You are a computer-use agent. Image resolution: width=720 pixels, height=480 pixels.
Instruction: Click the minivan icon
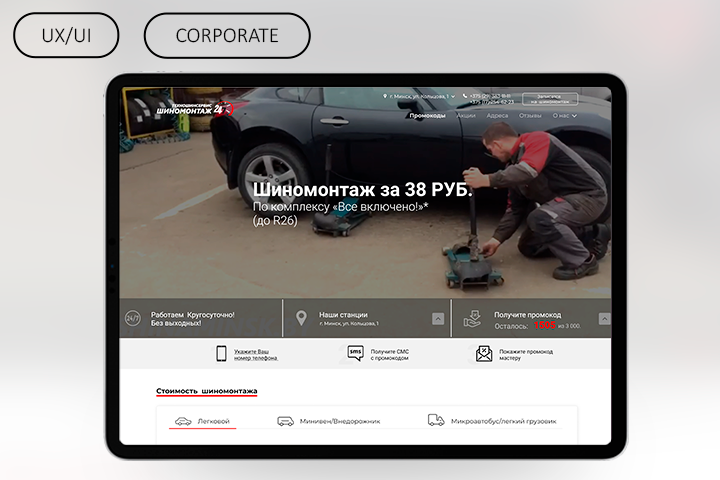pyautogui.click(x=285, y=421)
